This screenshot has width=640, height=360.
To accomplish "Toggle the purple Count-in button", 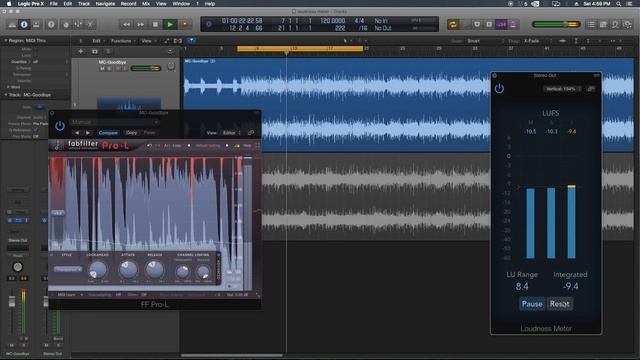I will tap(501, 24).
